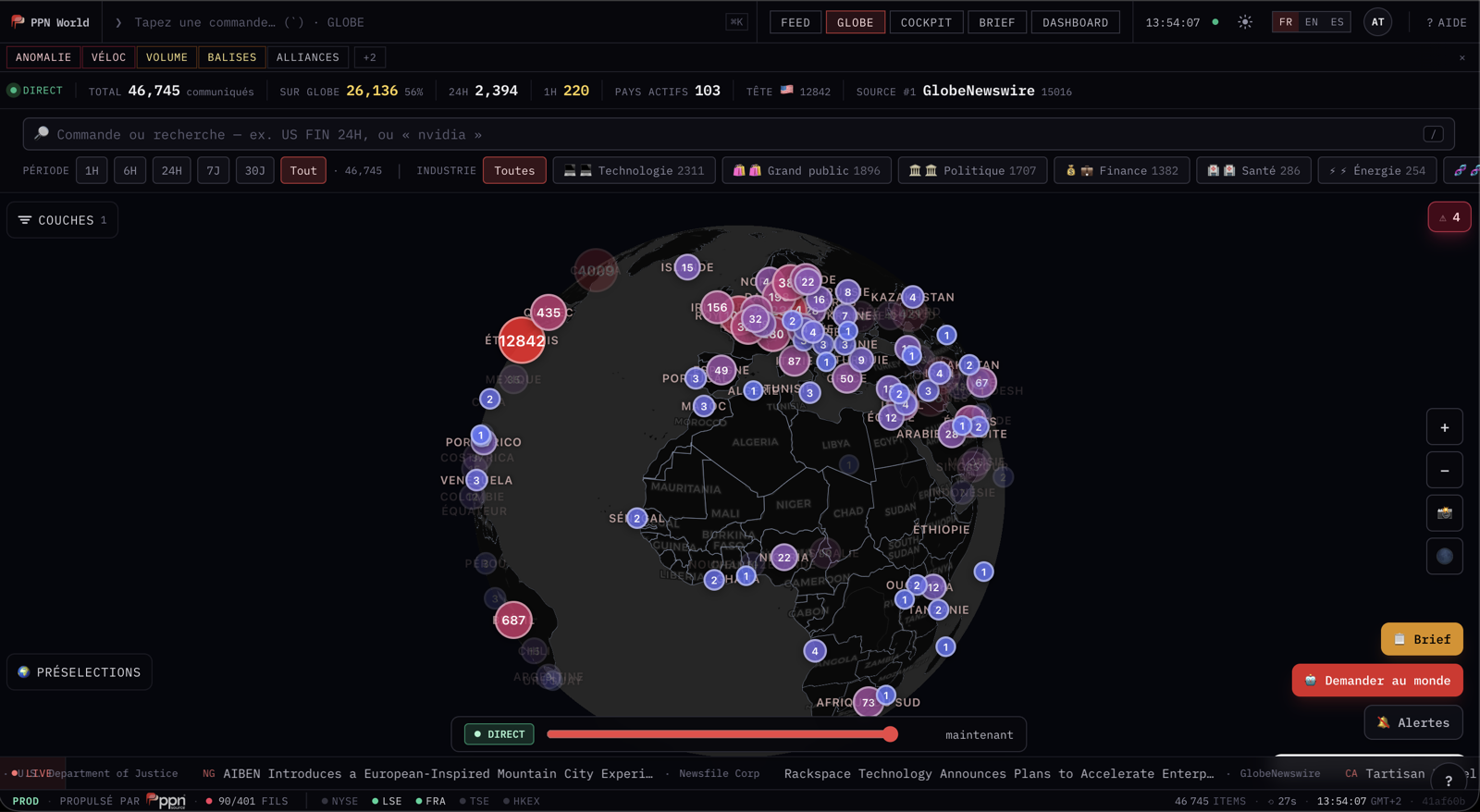Expand the +2 extra layers chip

point(370,57)
